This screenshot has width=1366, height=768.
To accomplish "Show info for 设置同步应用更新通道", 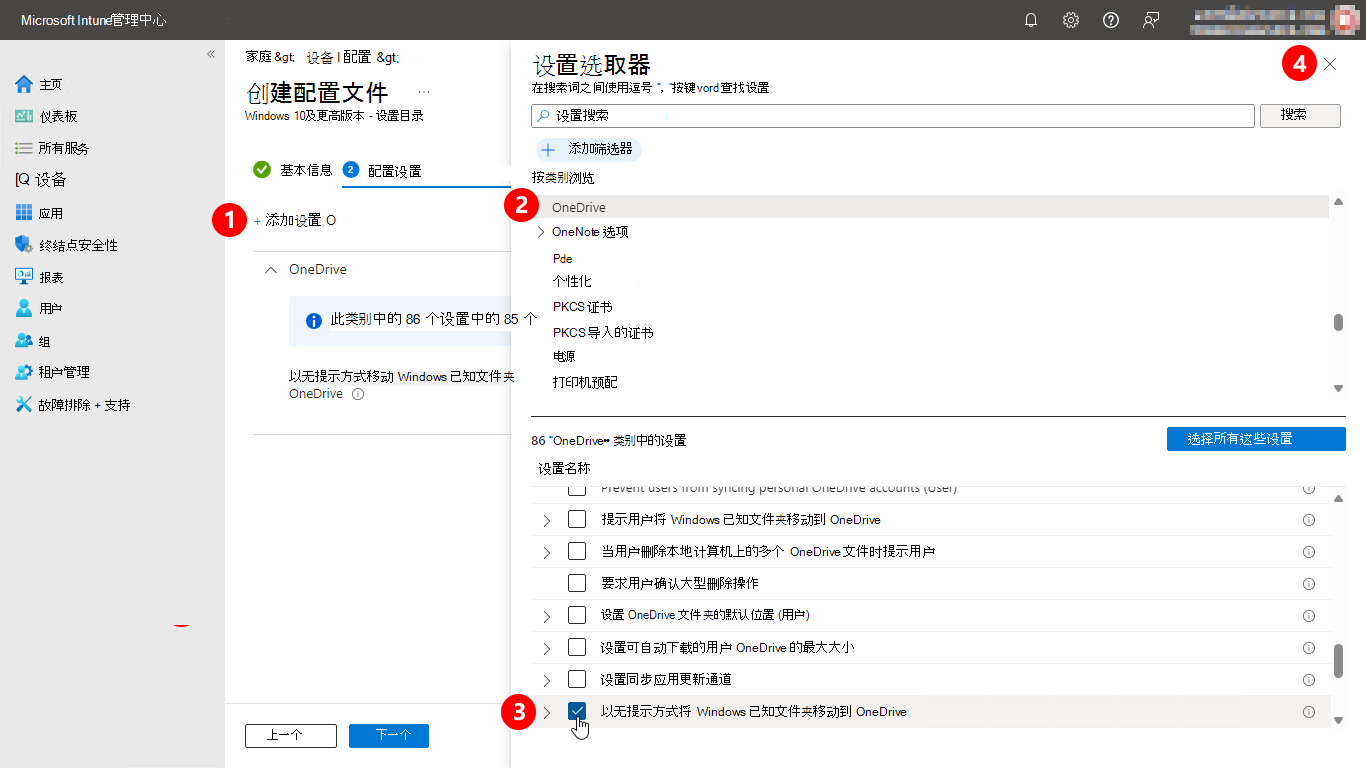I will pyautogui.click(x=1308, y=679).
